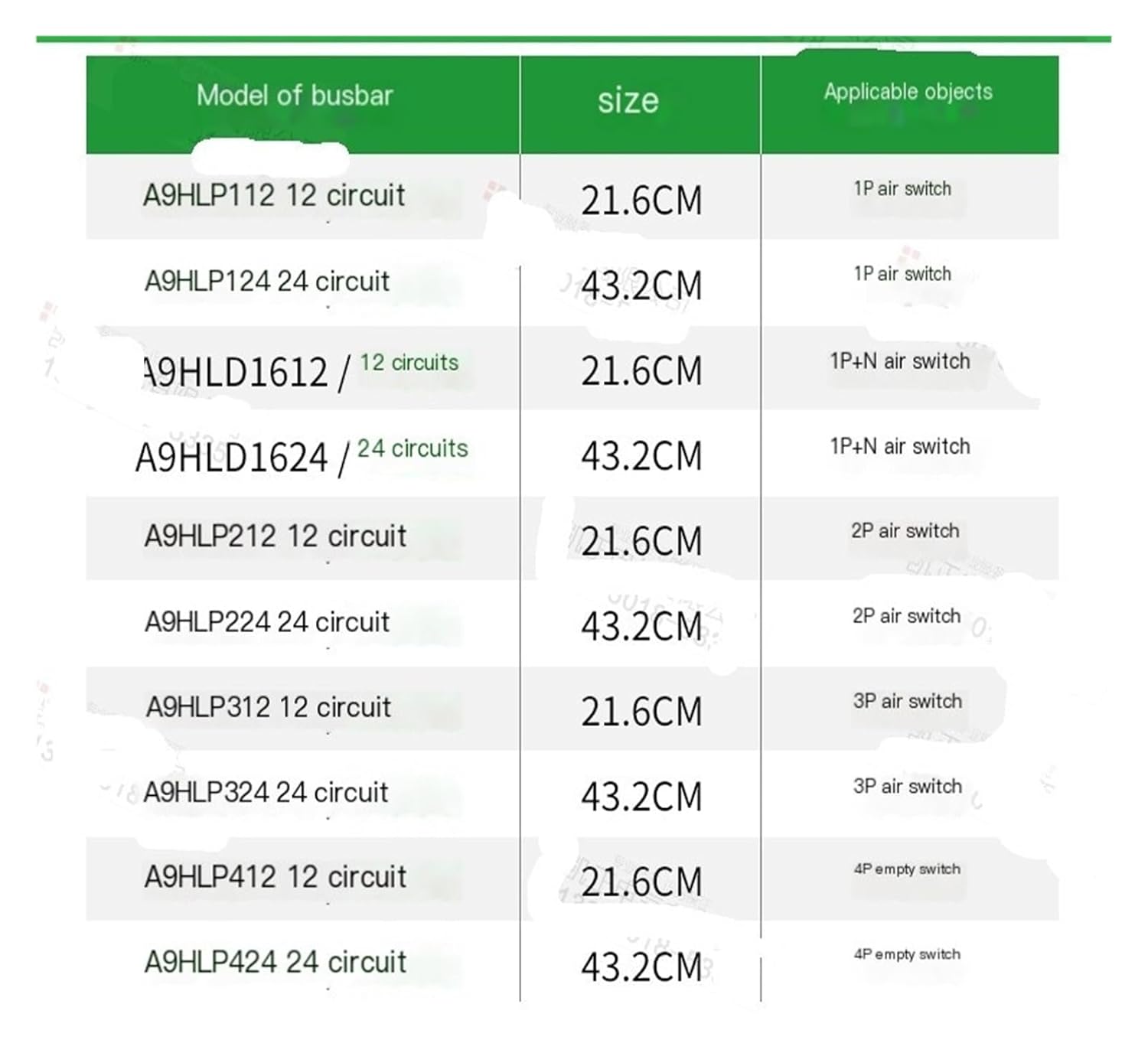Click the green '12 circuits' label
The width and height of the screenshot is (1148, 1053).
[409, 362]
